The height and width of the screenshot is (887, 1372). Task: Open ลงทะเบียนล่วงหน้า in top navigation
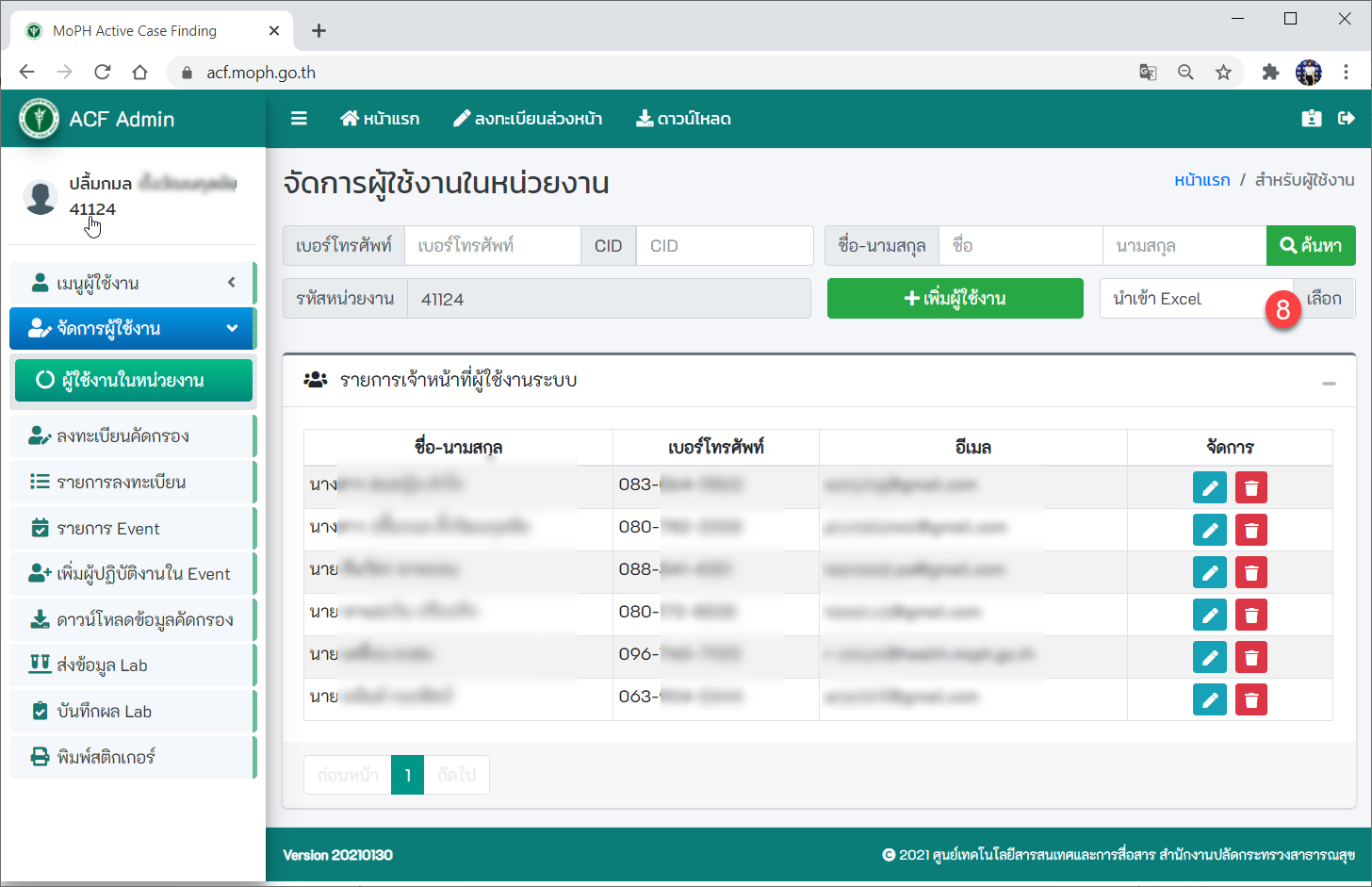tap(528, 119)
